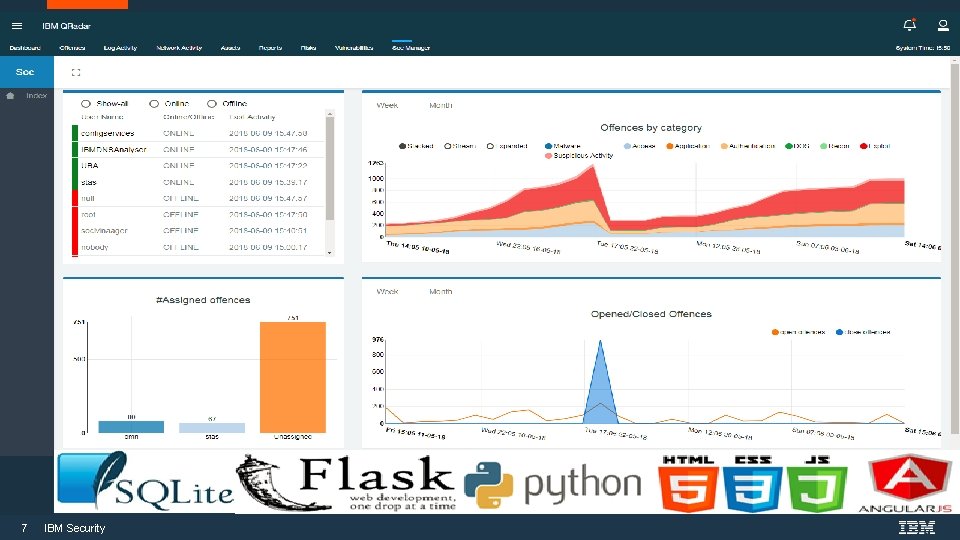The height and width of the screenshot is (540, 960).
Task: Click the blue closed-offences peak
Action: pyautogui.click(x=600, y=386)
